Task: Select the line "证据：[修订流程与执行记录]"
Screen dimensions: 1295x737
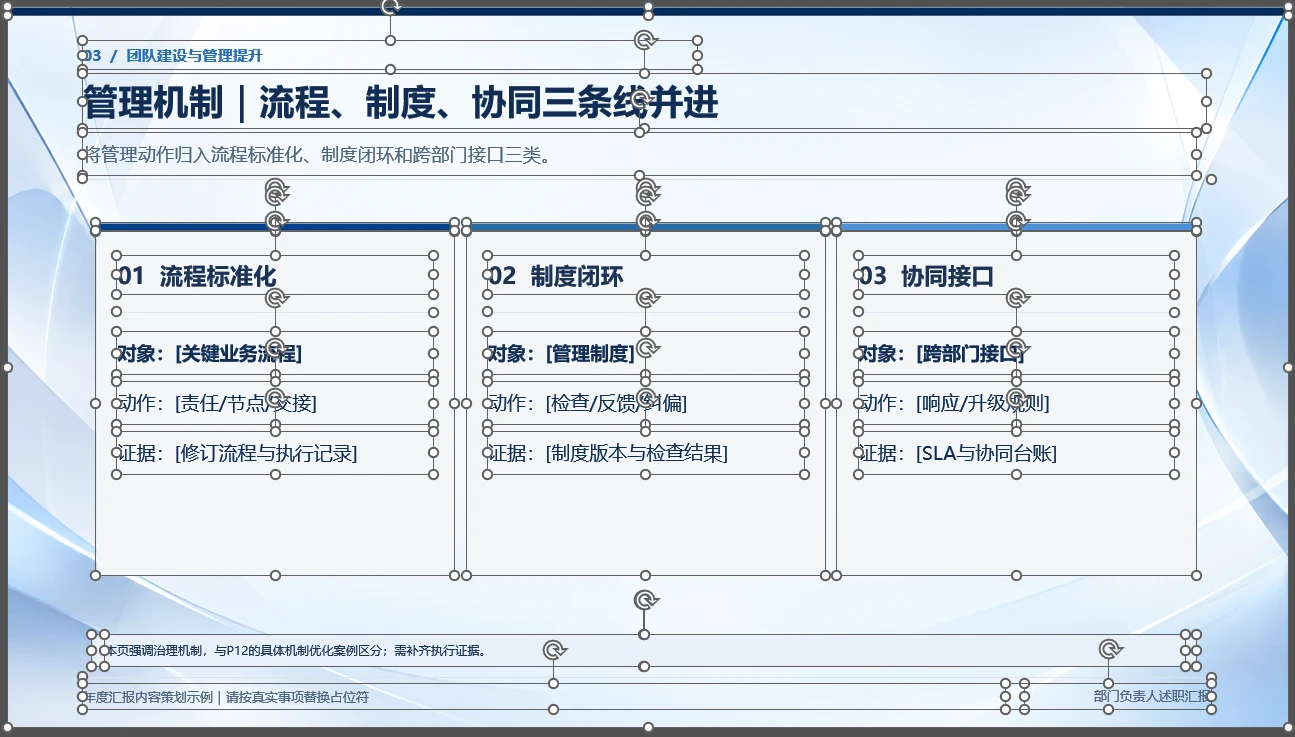Action: pos(238,453)
